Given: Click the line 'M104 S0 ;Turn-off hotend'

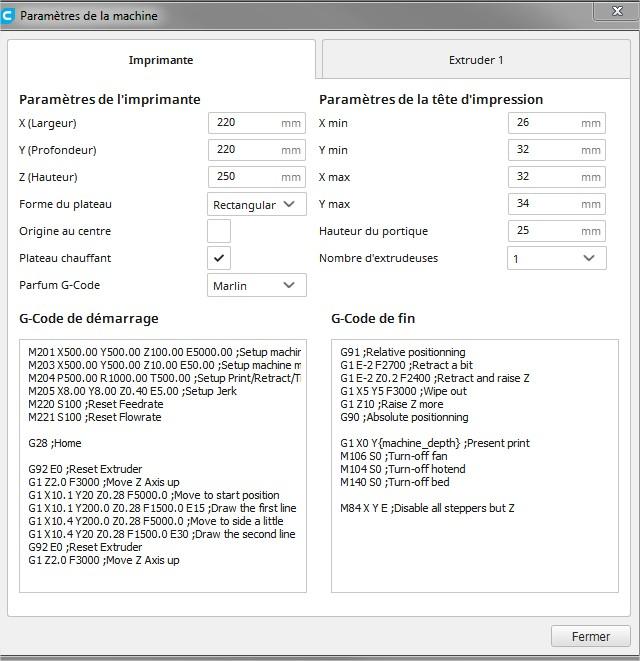Looking at the screenshot, I should pos(403,469).
